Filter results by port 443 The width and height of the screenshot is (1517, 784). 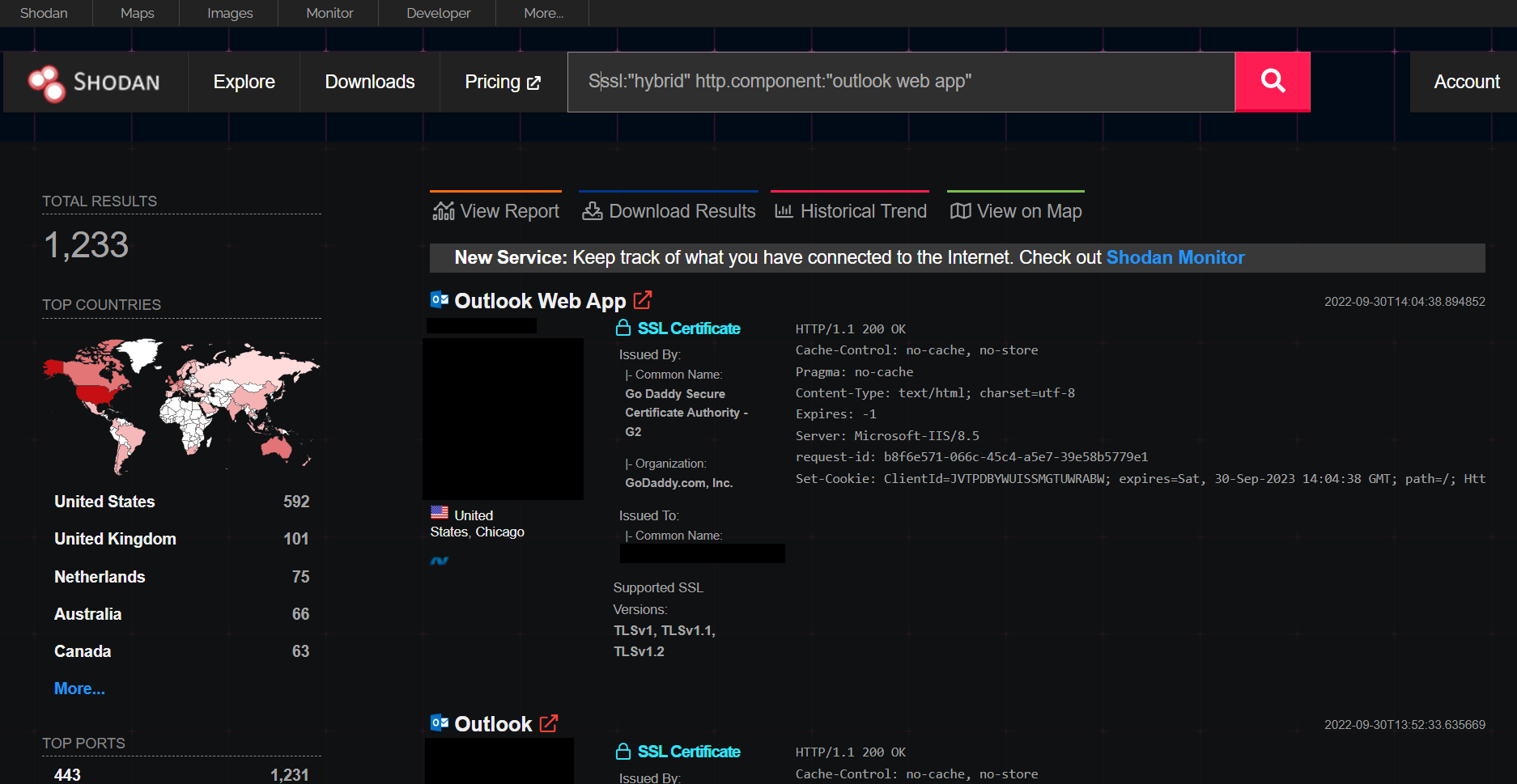click(67, 775)
